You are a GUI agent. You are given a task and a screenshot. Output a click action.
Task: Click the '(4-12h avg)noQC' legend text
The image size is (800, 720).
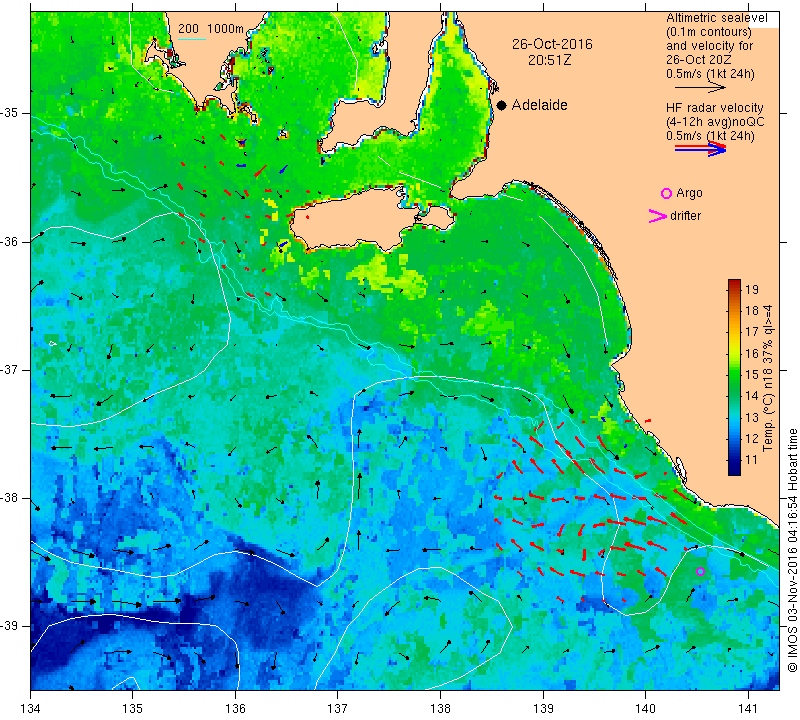(715, 122)
